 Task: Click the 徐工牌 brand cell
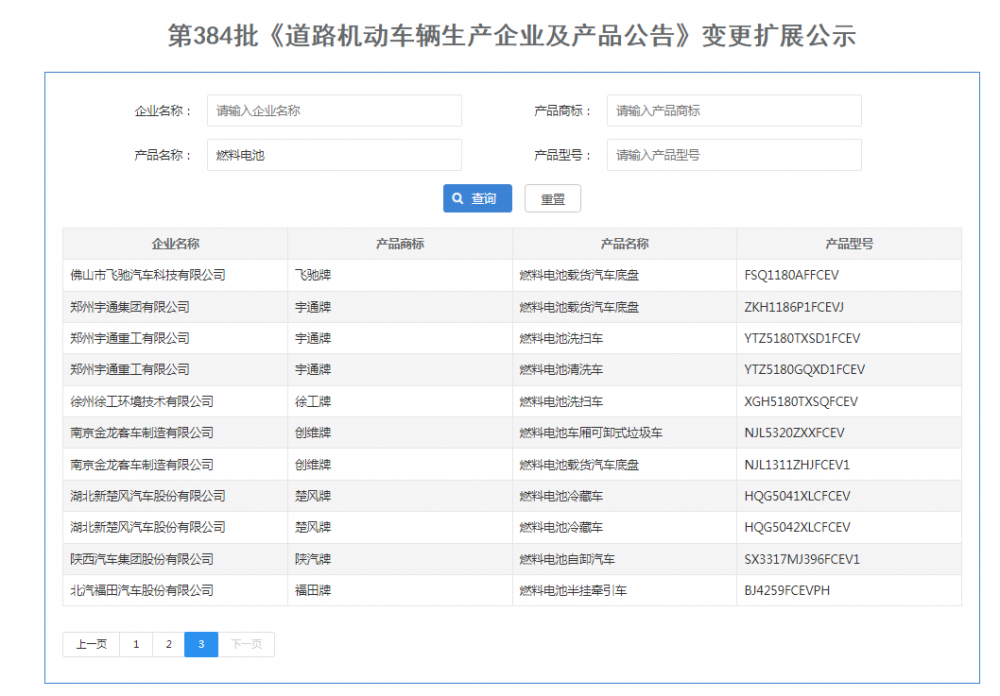pyautogui.click(x=312, y=402)
